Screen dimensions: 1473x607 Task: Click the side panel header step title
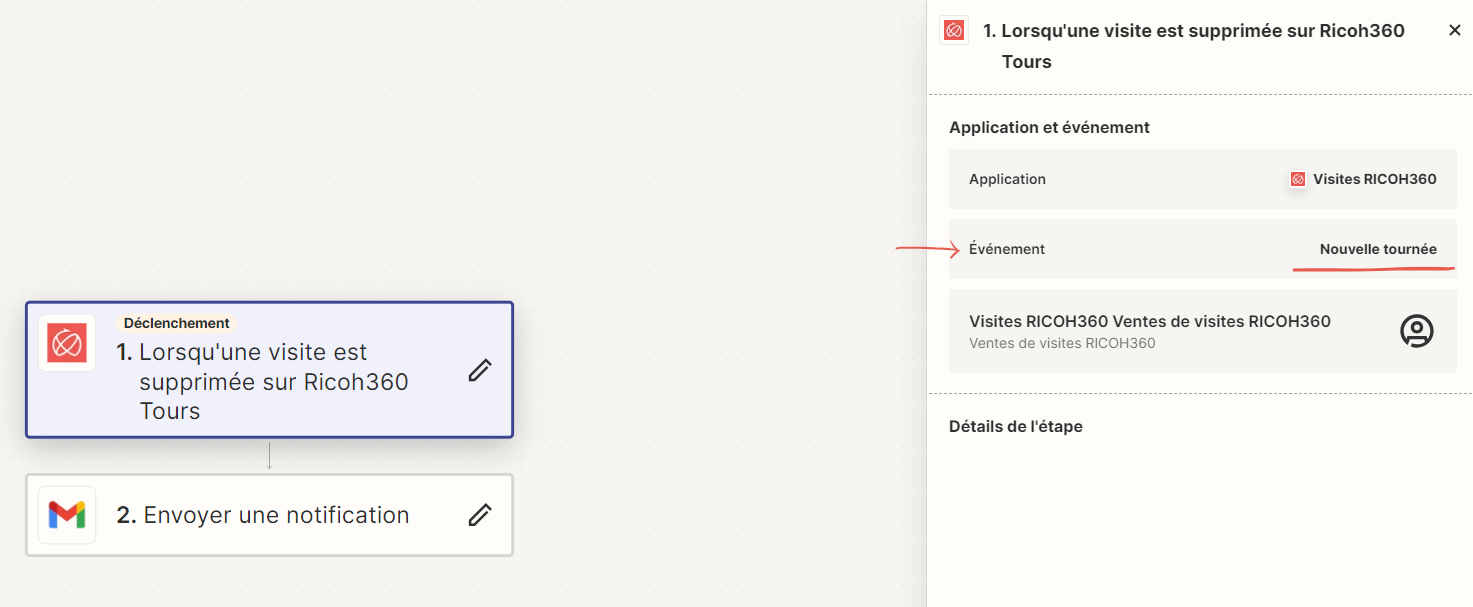(x=1194, y=46)
